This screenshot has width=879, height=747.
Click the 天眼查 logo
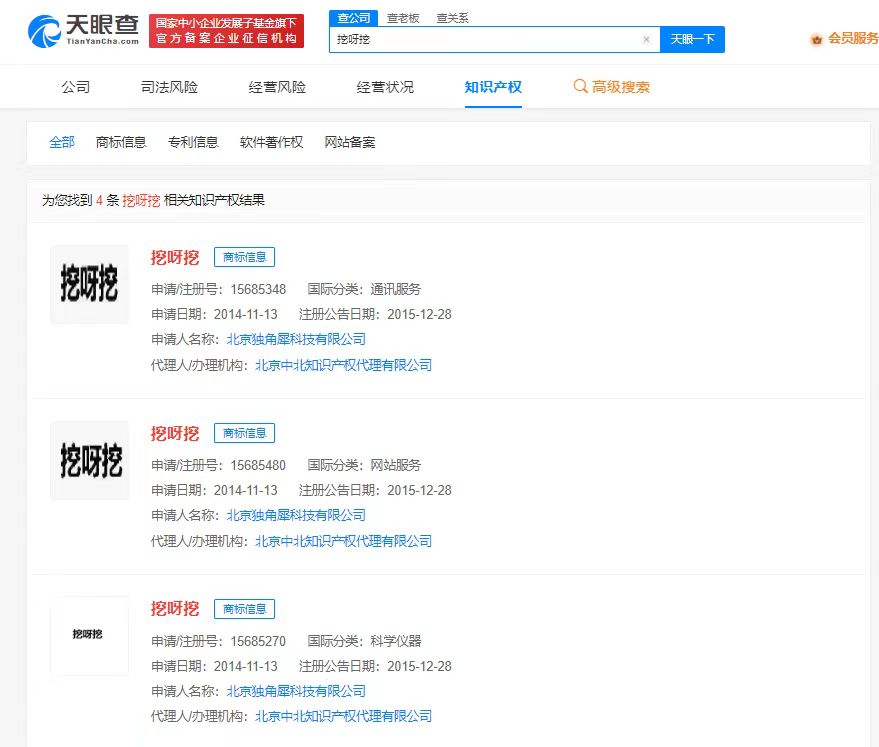point(84,31)
